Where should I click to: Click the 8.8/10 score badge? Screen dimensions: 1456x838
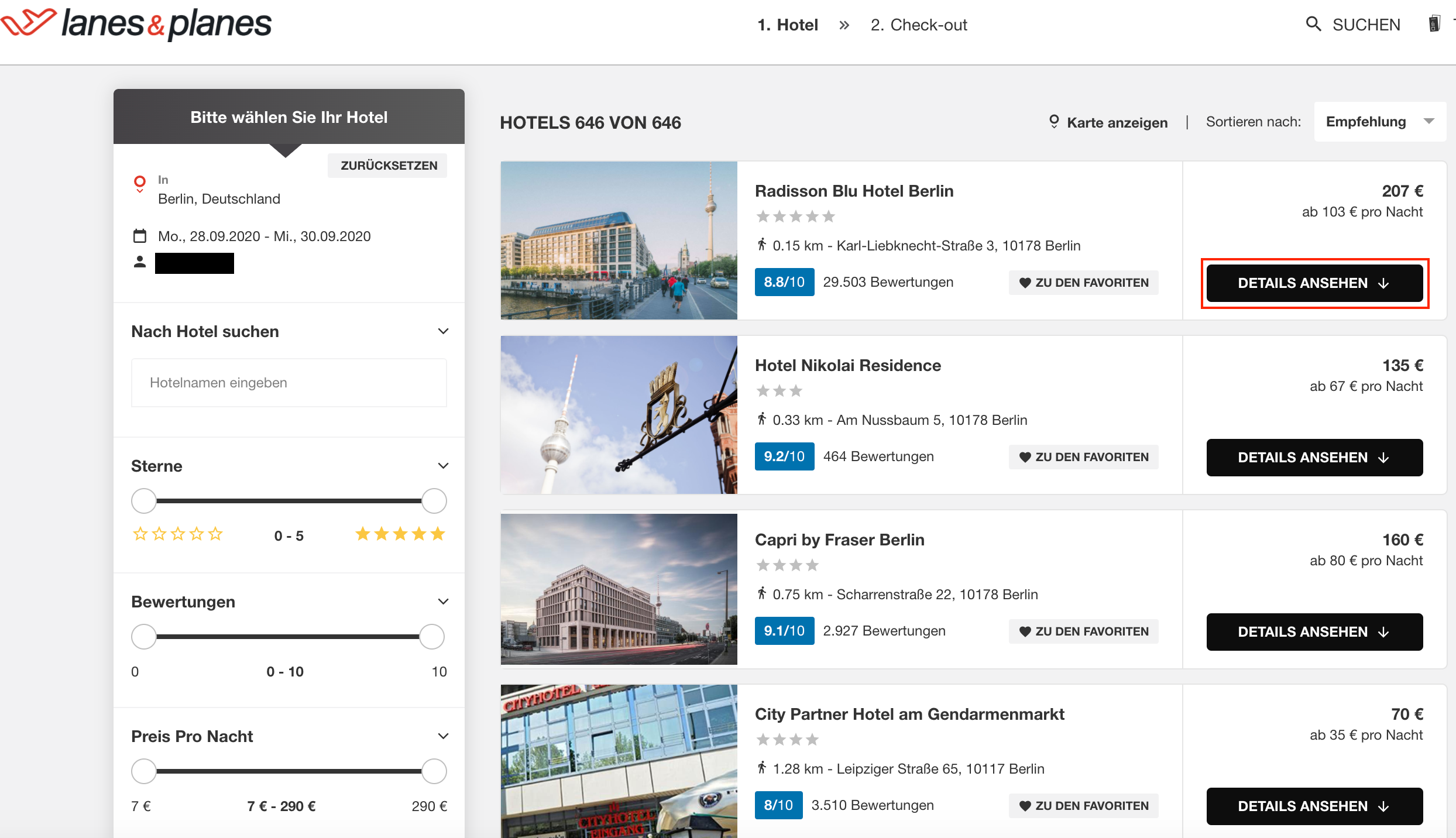[x=784, y=282]
